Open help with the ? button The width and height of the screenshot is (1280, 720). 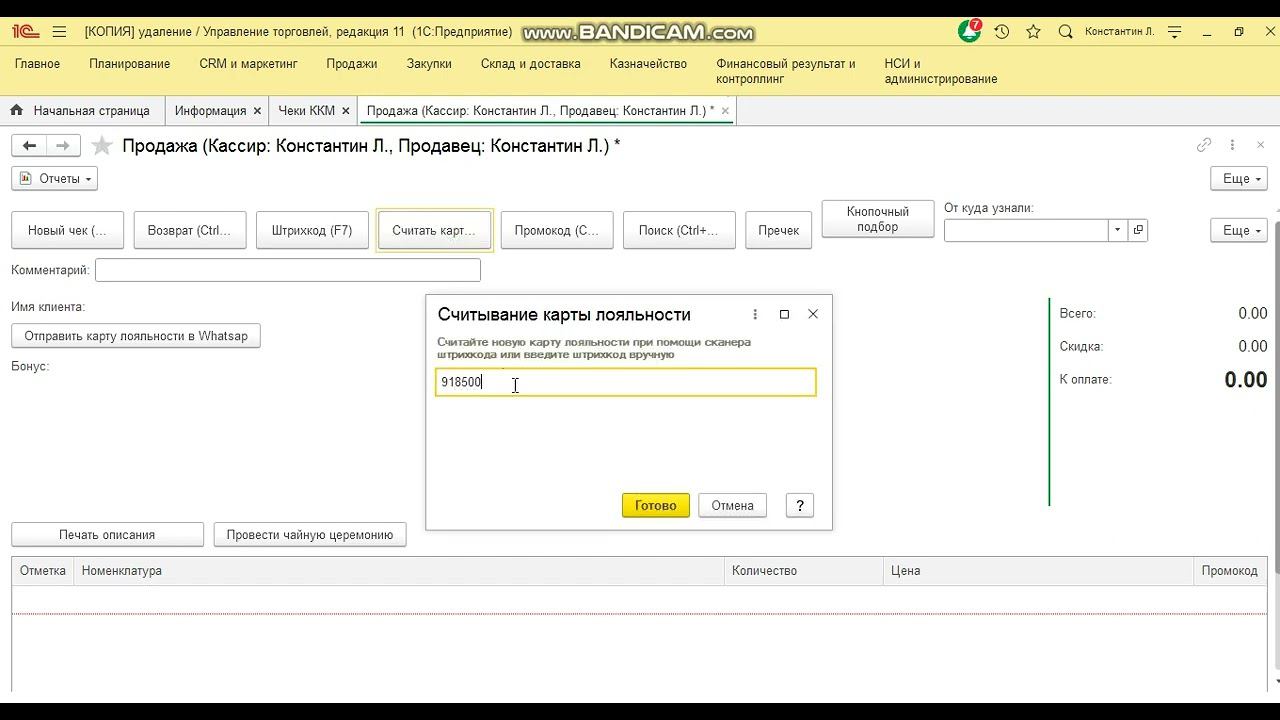coord(800,505)
